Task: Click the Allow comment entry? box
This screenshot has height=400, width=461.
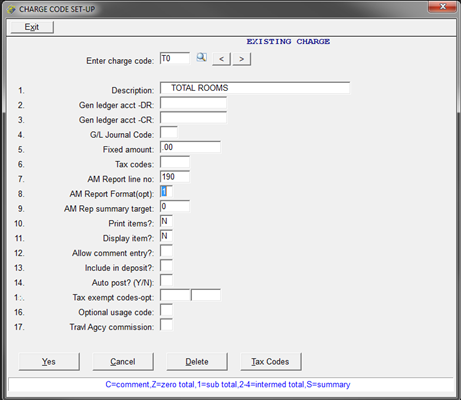Action: click(x=166, y=251)
